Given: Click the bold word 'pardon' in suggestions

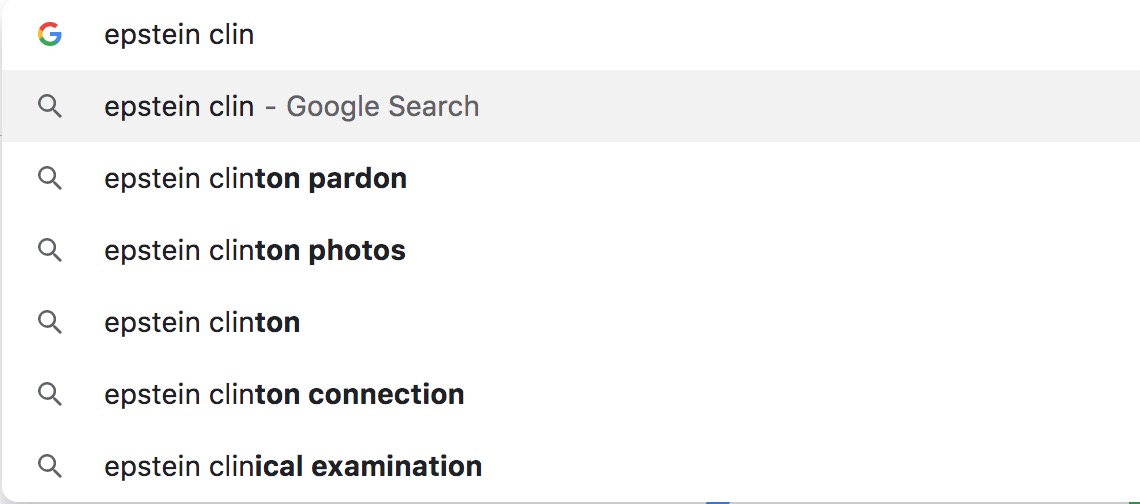Looking at the screenshot, I should pos(357,179).
